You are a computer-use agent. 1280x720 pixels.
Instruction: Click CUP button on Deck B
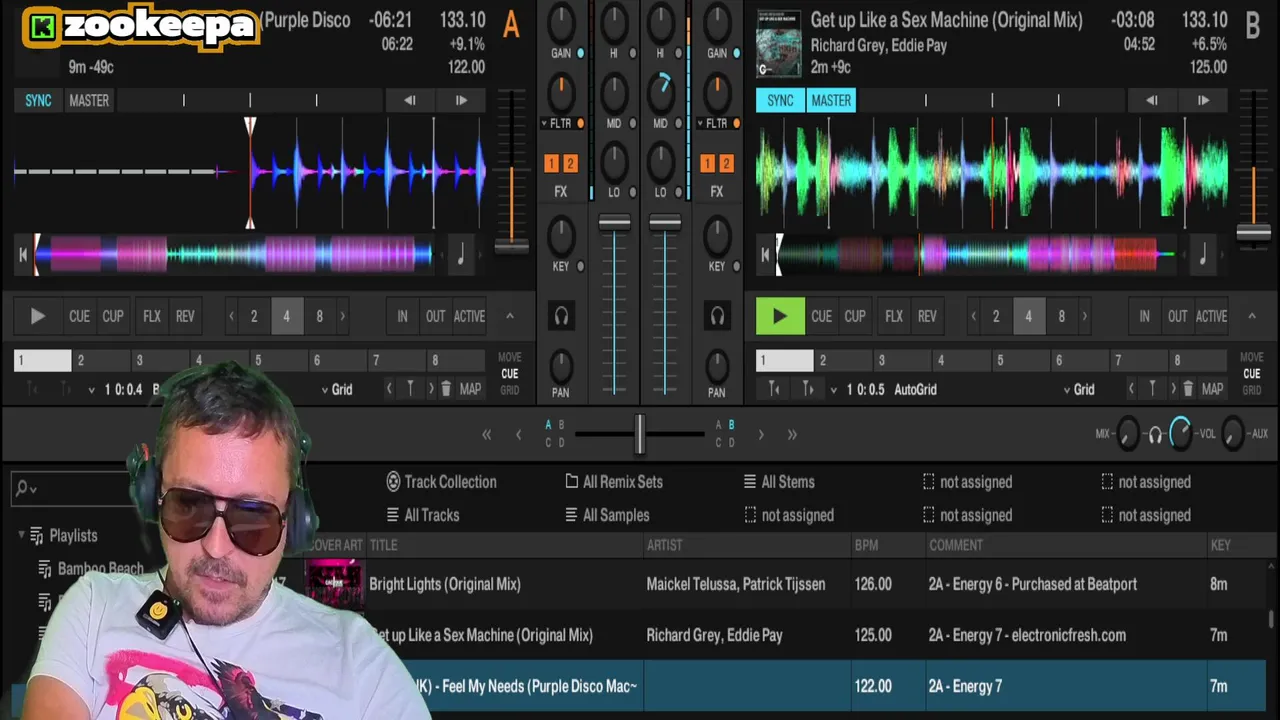pos(855,316)
